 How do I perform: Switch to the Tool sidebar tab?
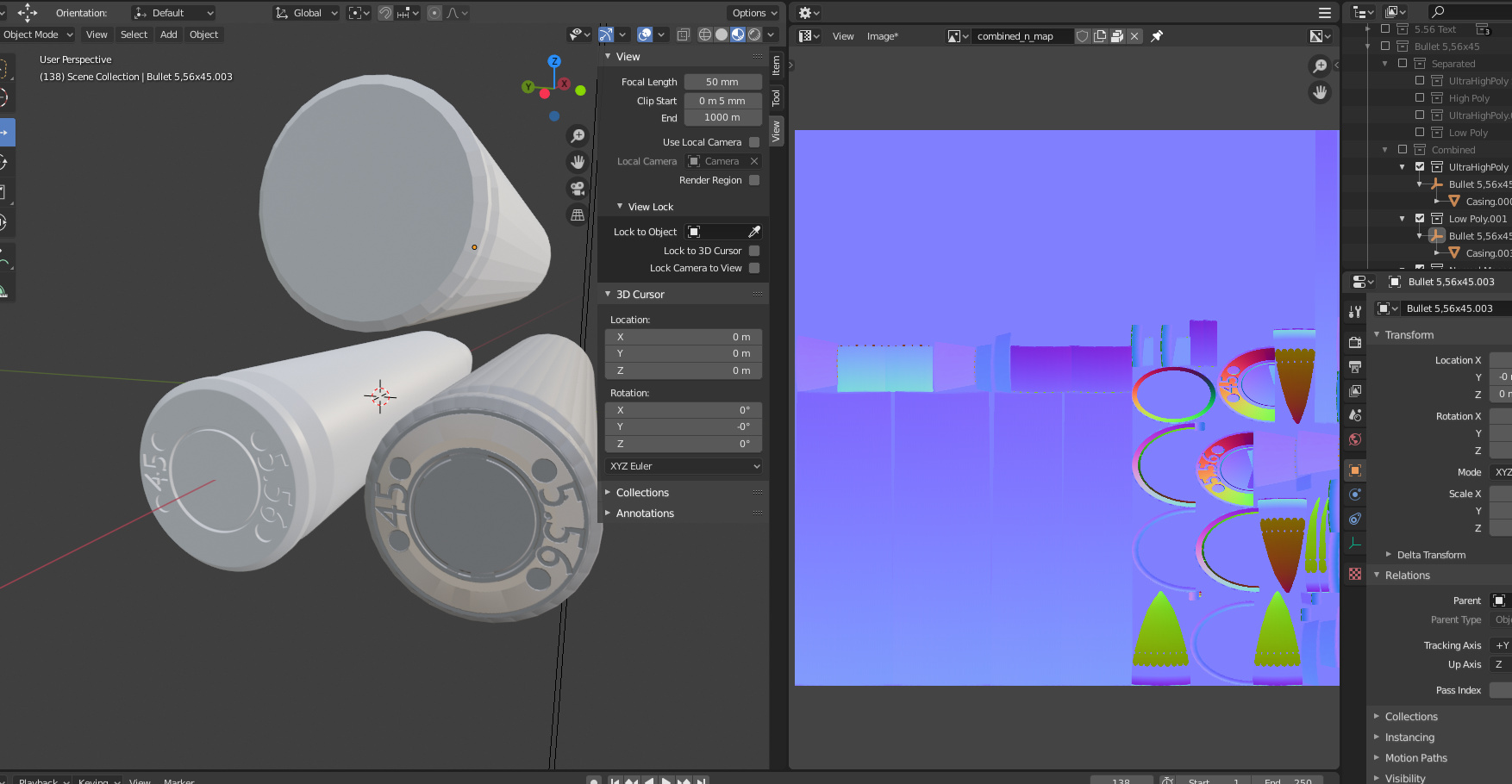pos(776,97)
